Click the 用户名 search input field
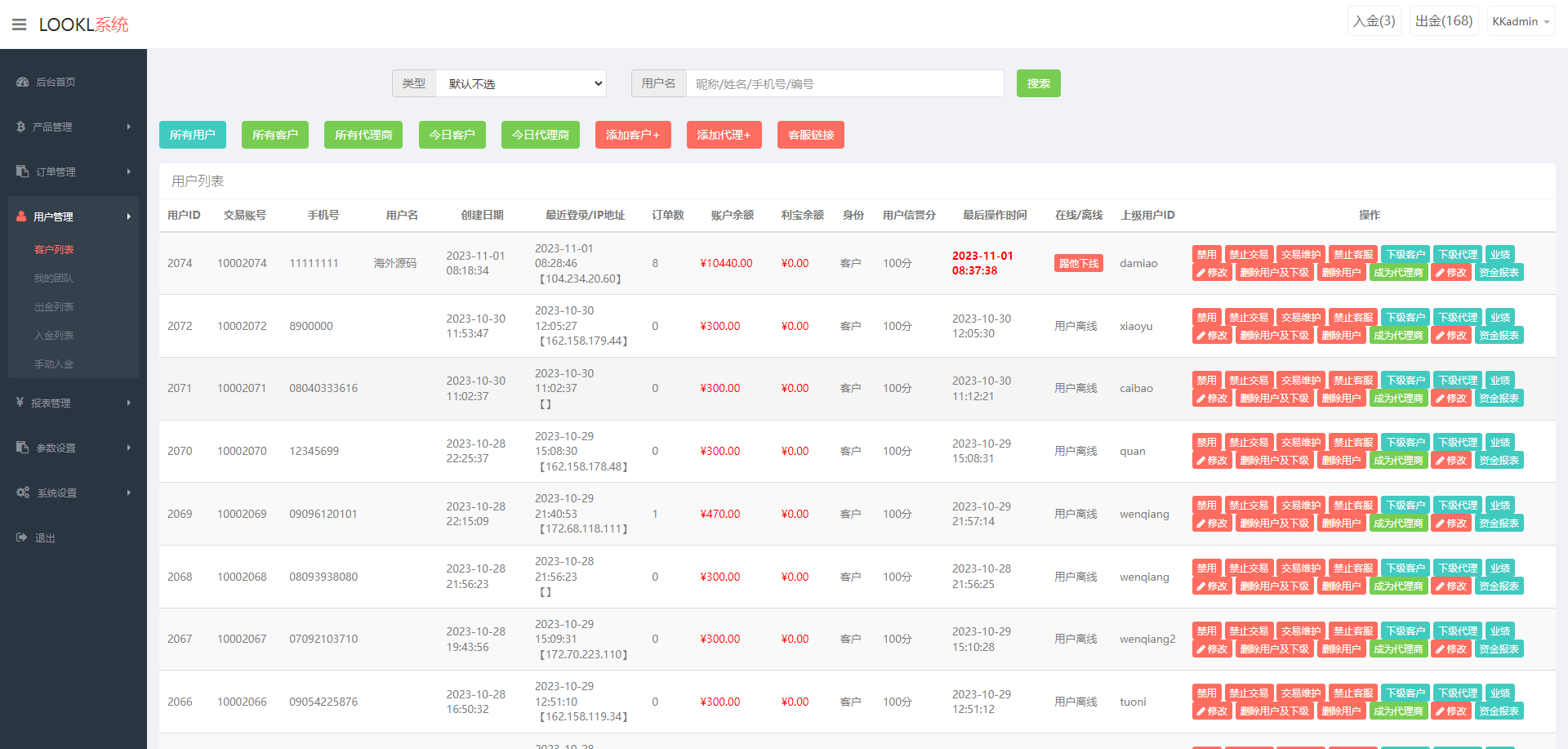 pos(845,83)
